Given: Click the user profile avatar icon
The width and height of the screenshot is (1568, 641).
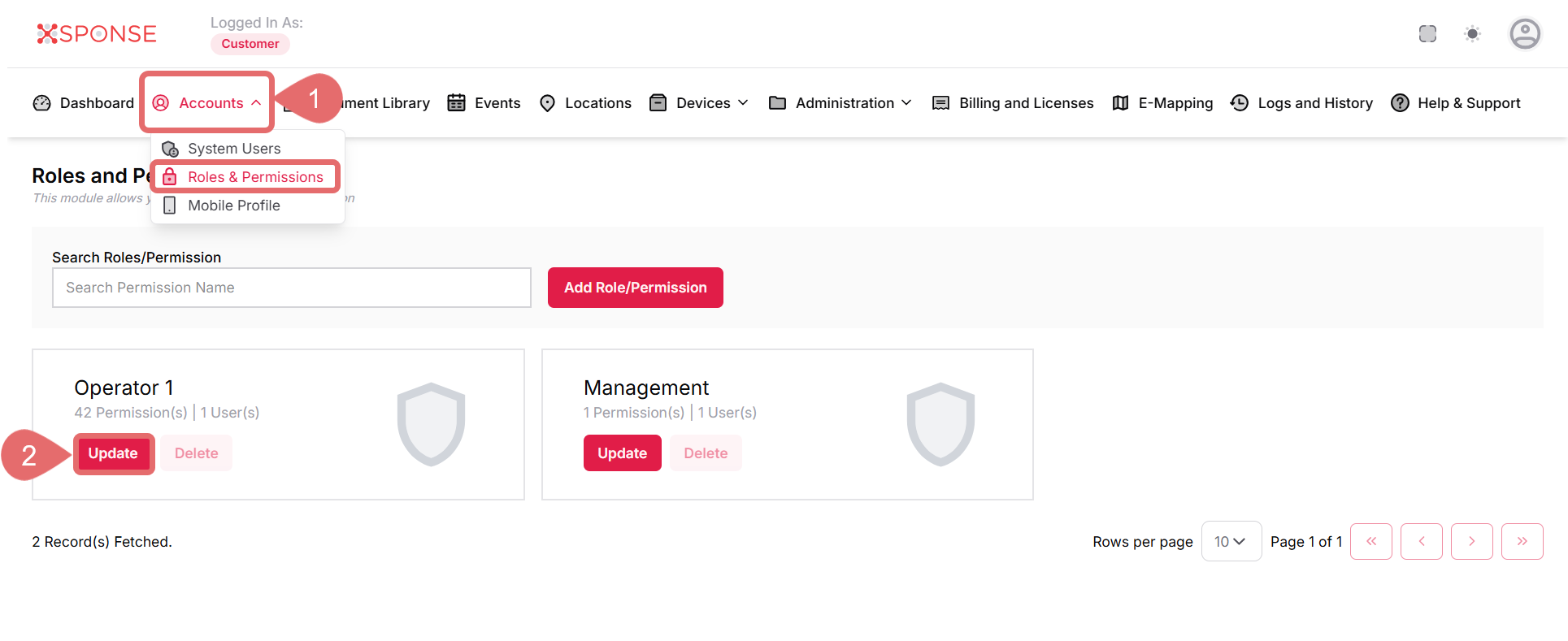Looking at the screenshot, I should click(1524, 34).
